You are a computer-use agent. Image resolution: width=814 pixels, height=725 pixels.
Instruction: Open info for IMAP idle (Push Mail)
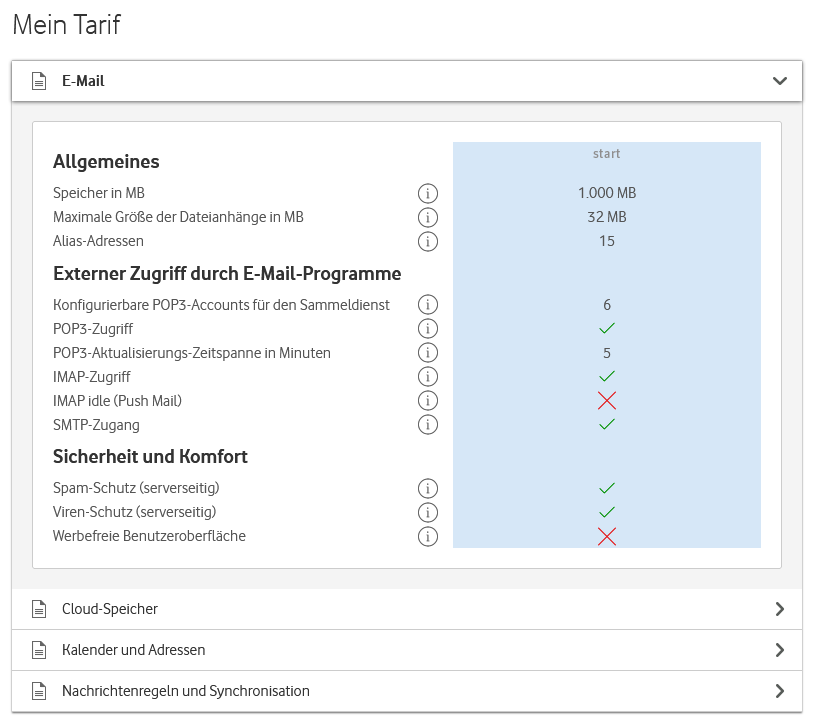[428, 401]
